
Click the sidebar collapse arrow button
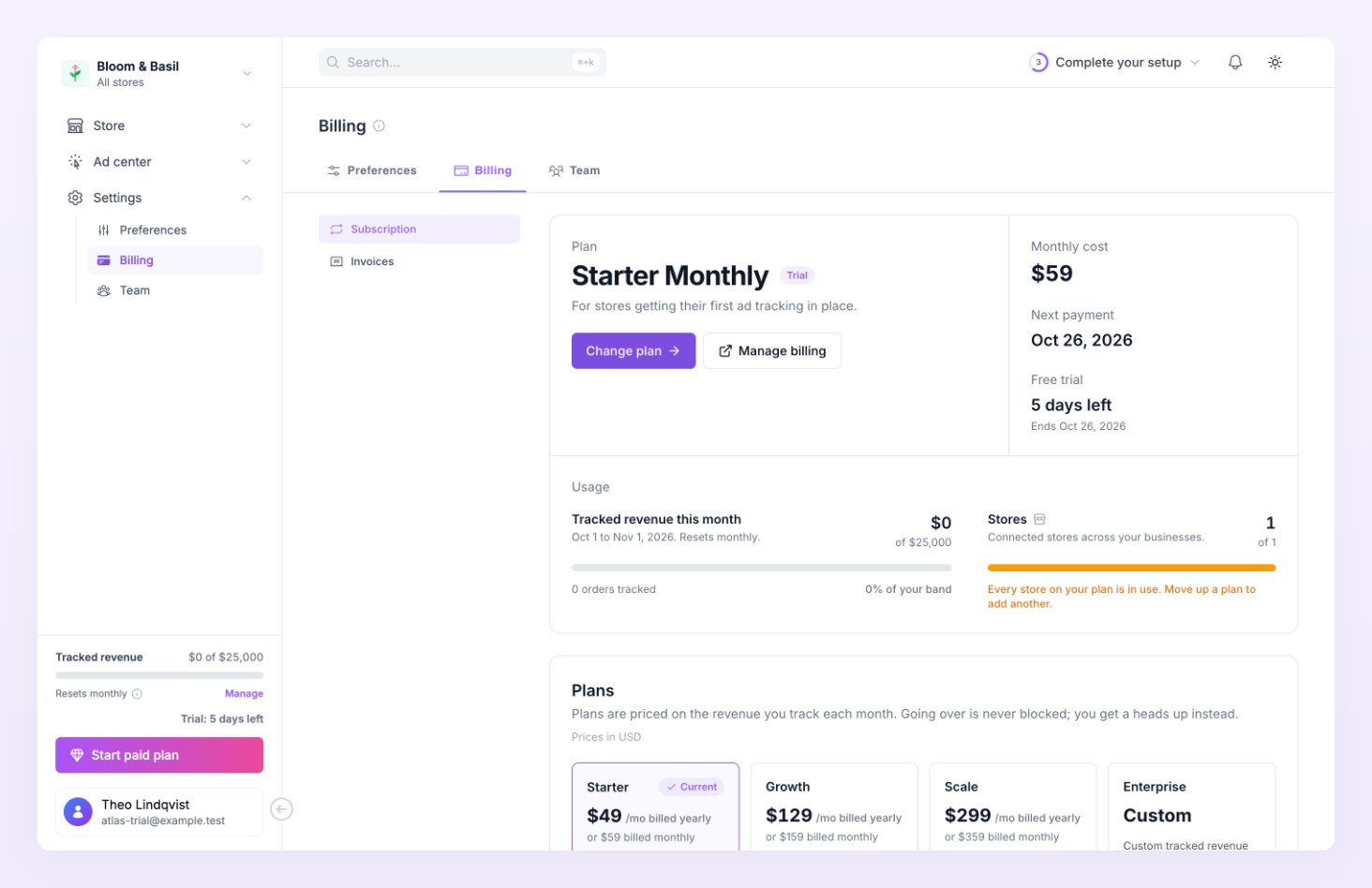tap(281, 809)
